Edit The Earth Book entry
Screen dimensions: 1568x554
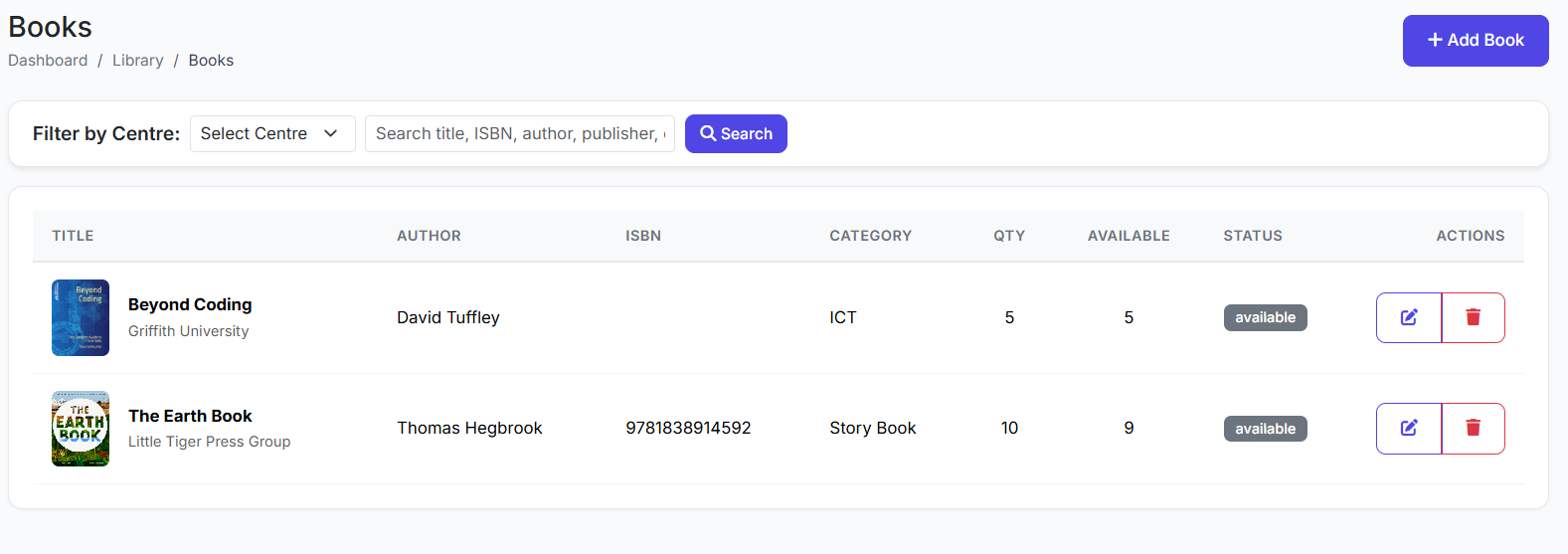[1409, 429]
